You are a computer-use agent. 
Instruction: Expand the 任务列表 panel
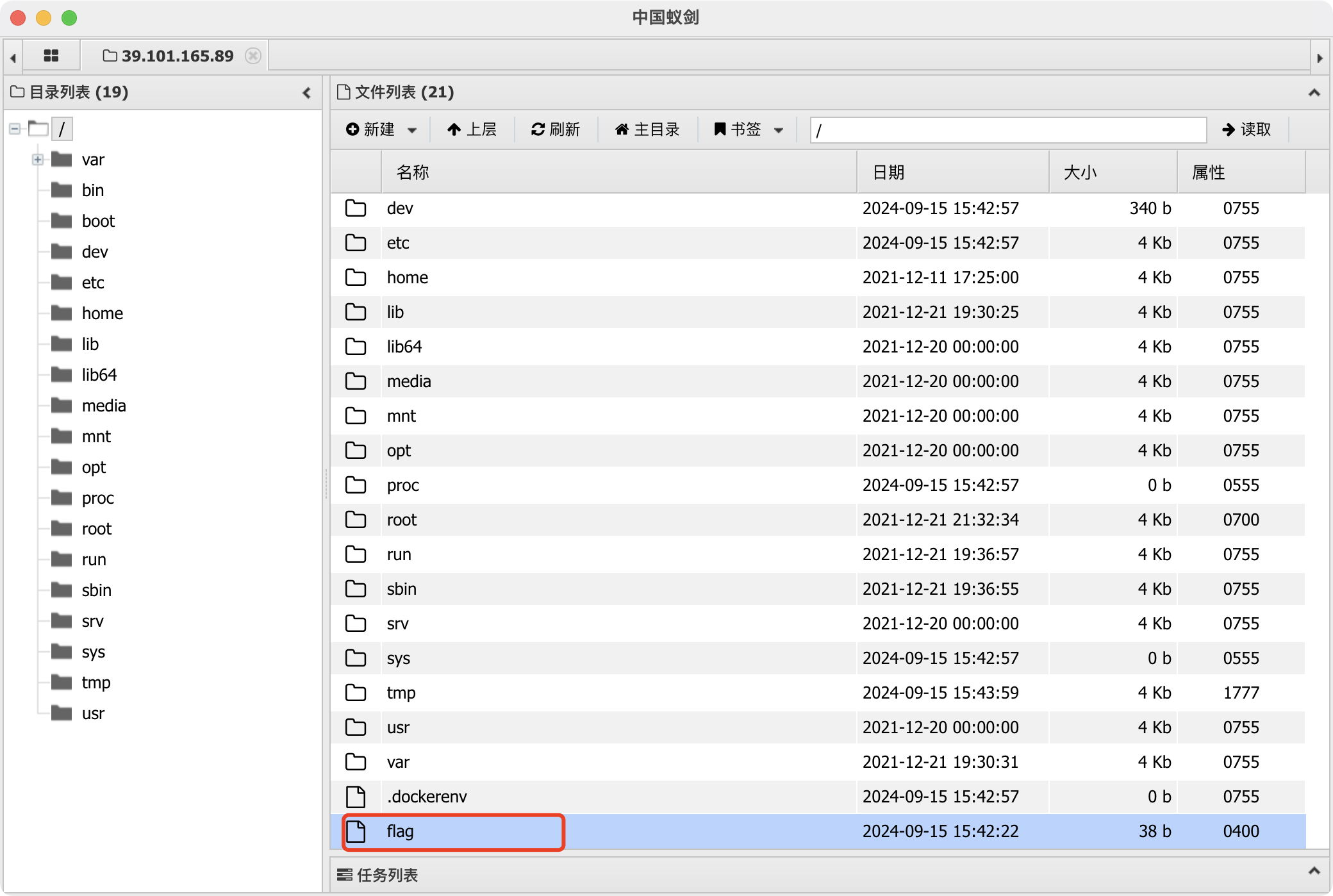pos(1314,872)
